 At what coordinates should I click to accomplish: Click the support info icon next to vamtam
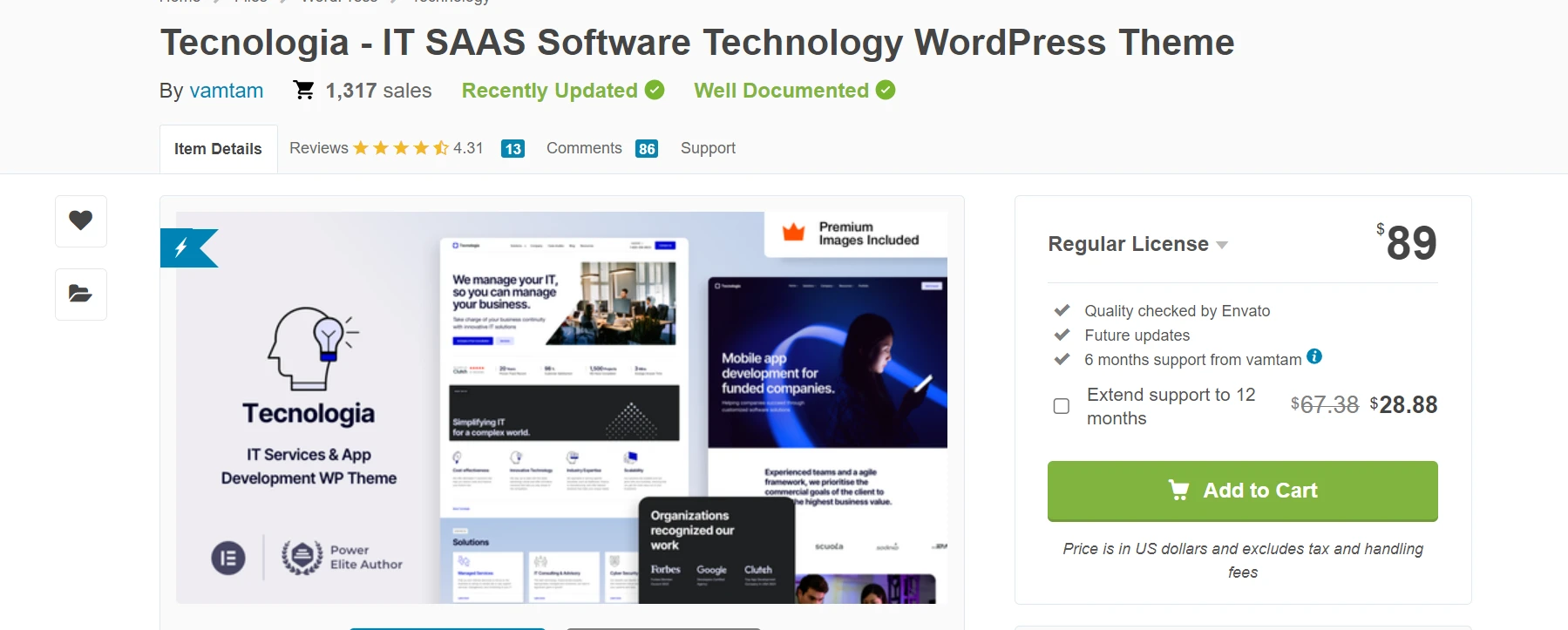click(x=1314, y=356)
